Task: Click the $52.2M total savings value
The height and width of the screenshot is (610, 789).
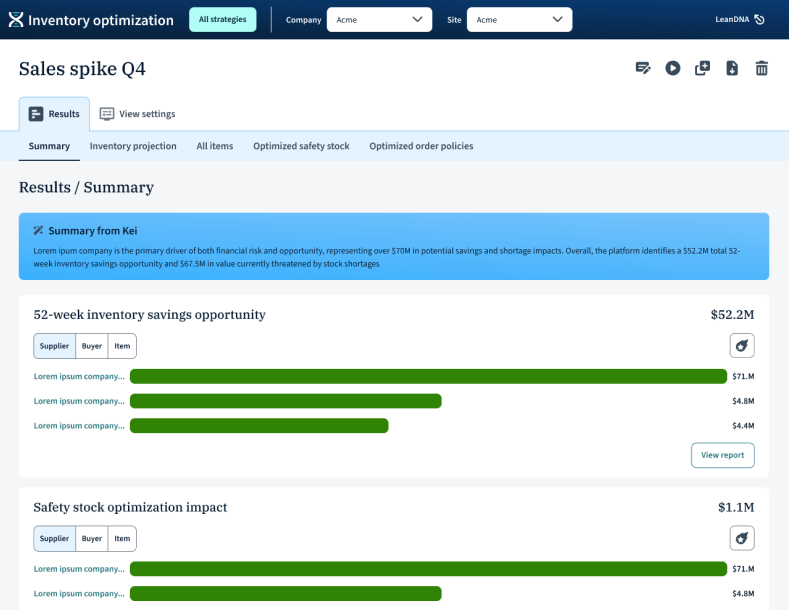Action: 732,315
